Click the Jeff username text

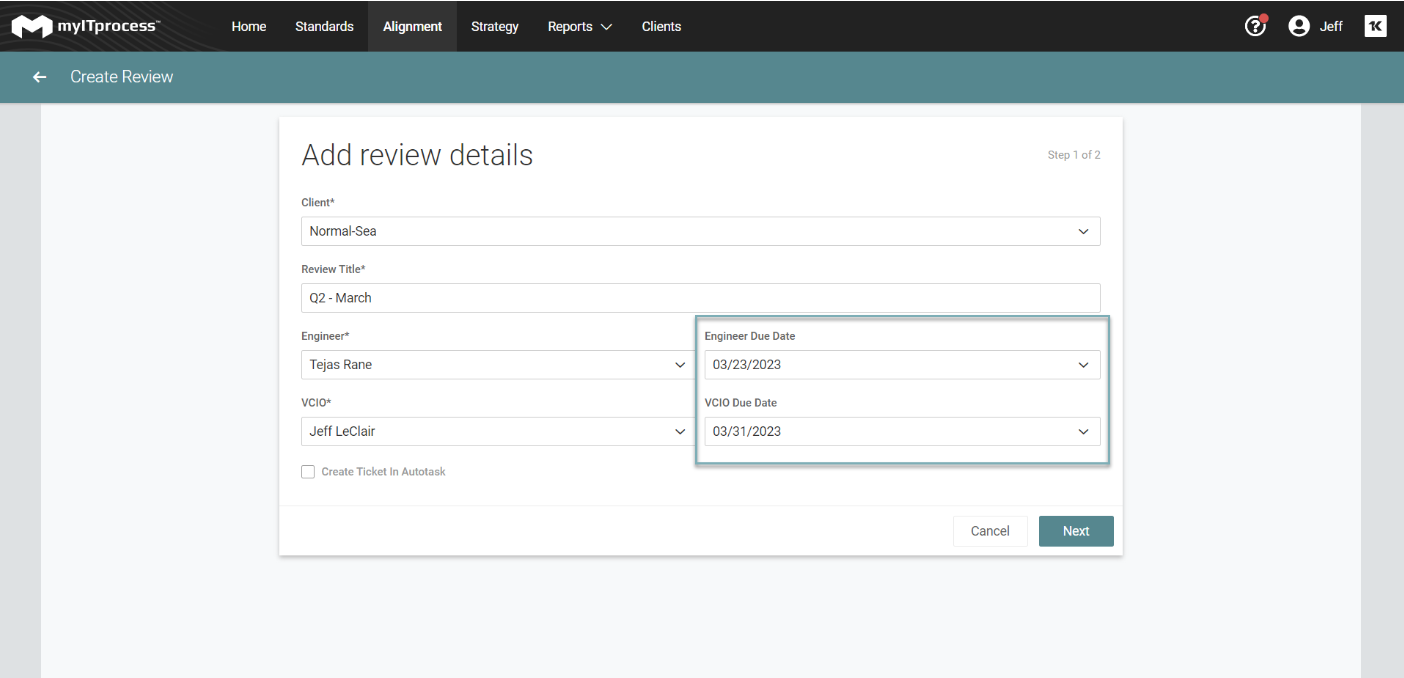(x=1331, y=26)
